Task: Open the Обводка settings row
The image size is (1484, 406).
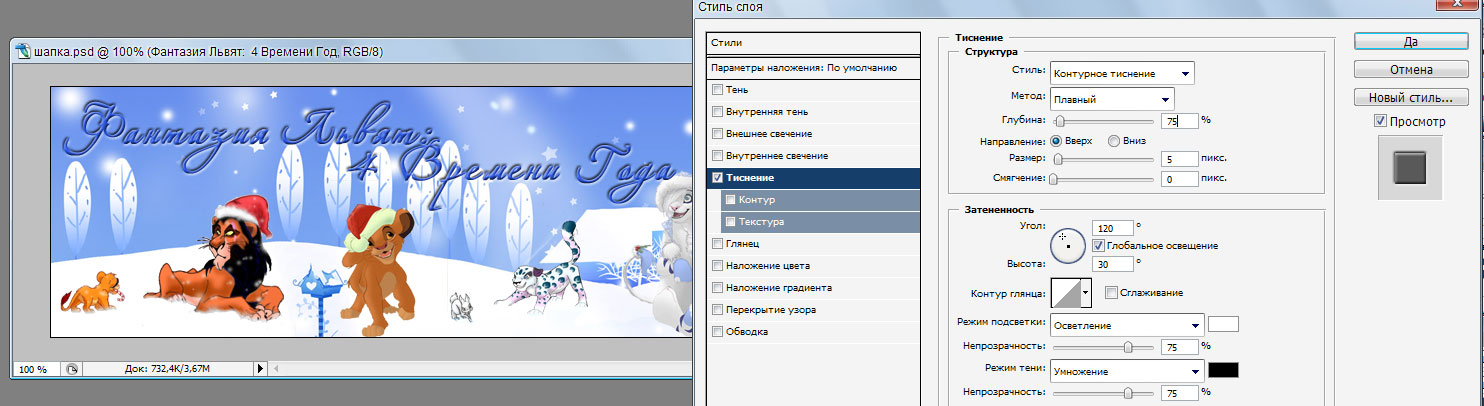Action: point(813,331)
